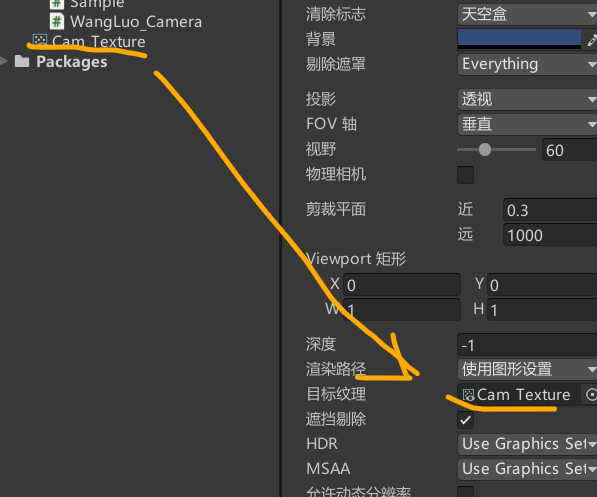Click the 渲染路径 property label
This screenshot has width=597, height=497.
(x=335, y=369)
